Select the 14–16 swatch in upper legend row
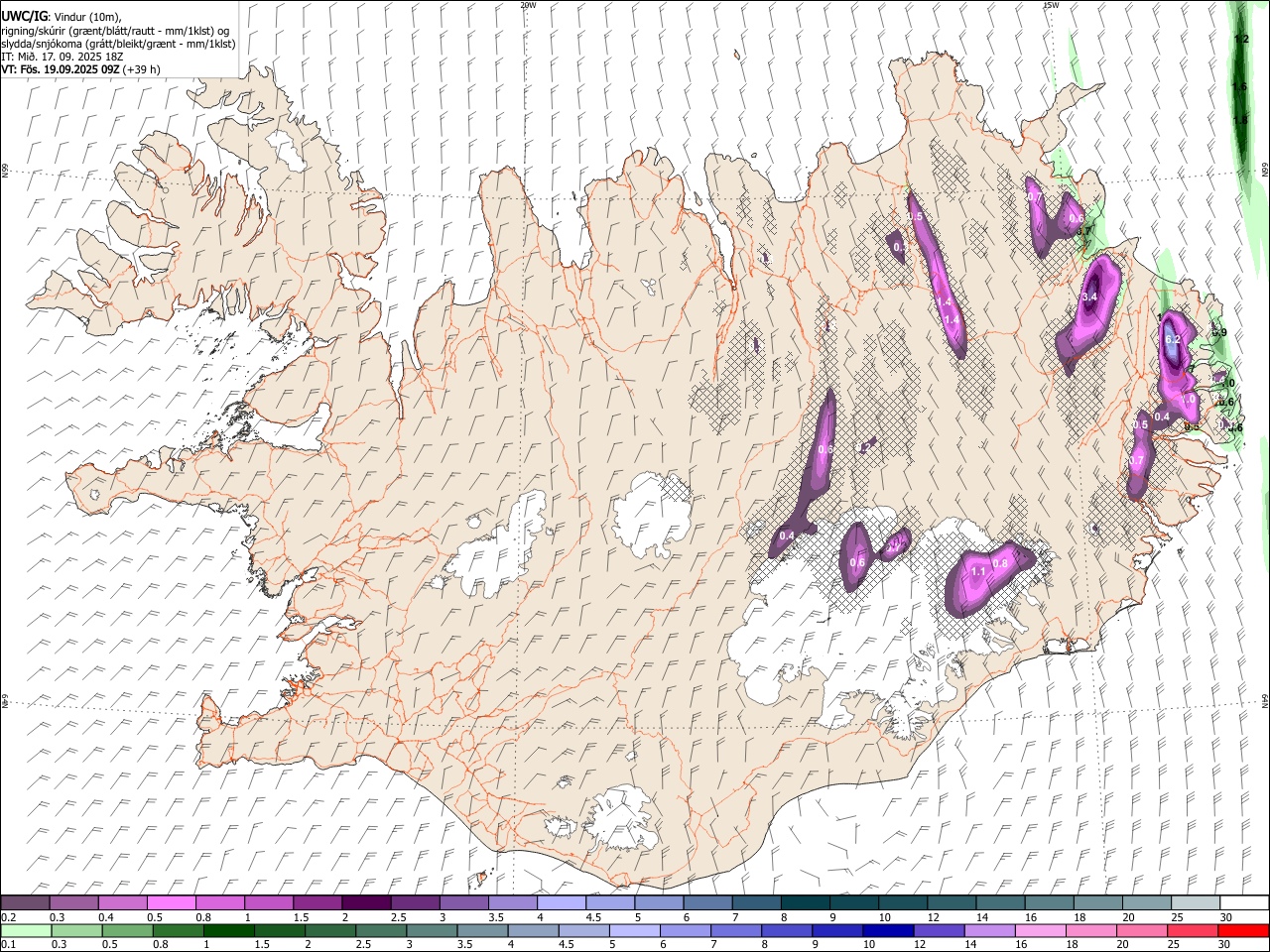Screen dimensions: 1270x952 [x=1001, y=903]
